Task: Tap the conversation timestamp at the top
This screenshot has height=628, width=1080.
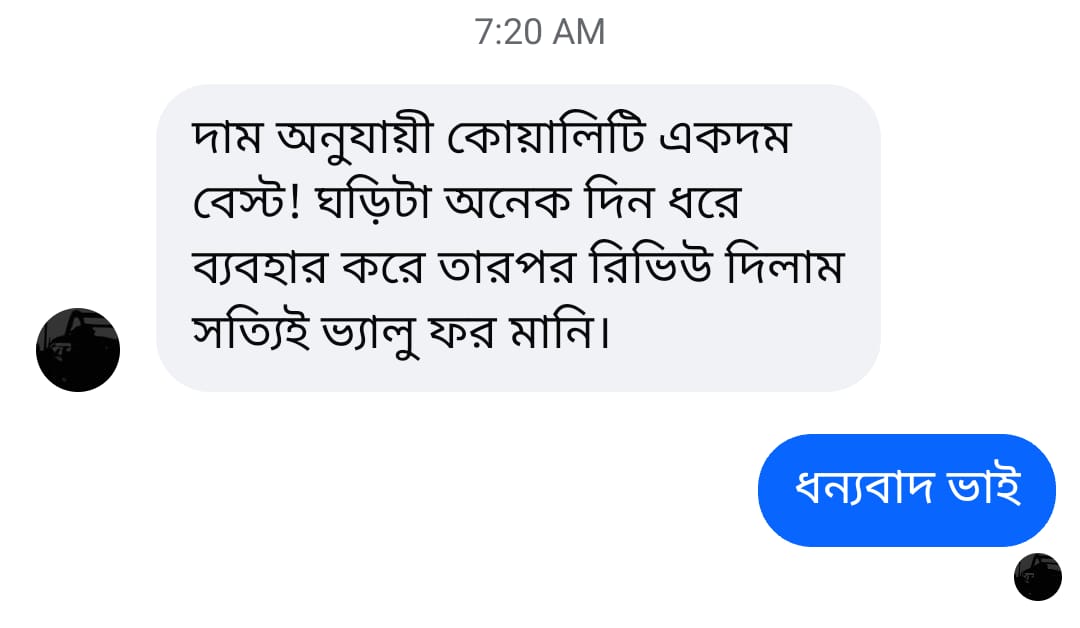Action: pos(540,31)
